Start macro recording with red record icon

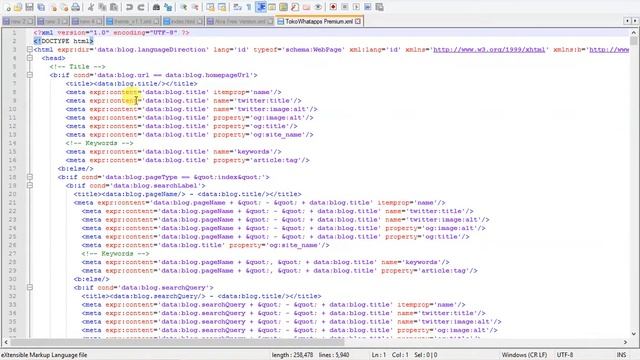click(x=333, y=7)
